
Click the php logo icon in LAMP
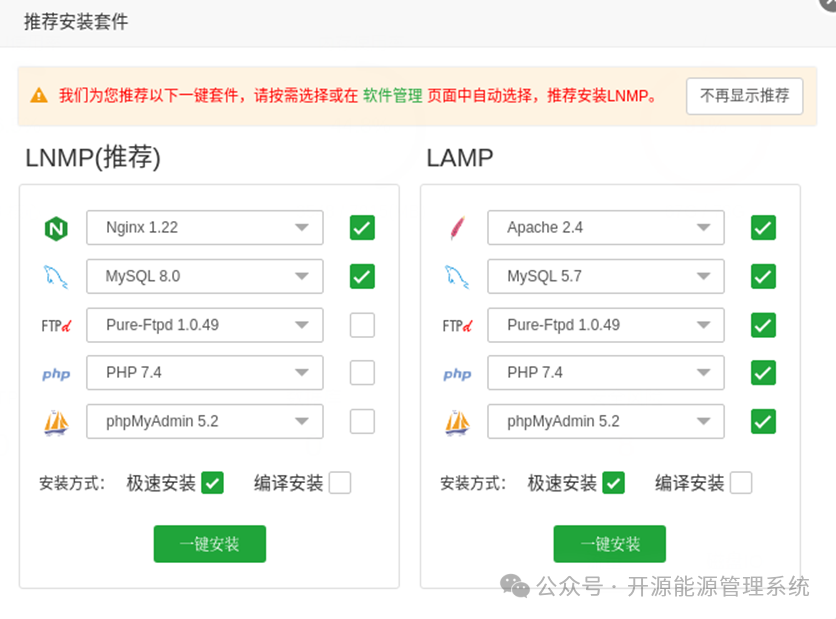[457, 374]
